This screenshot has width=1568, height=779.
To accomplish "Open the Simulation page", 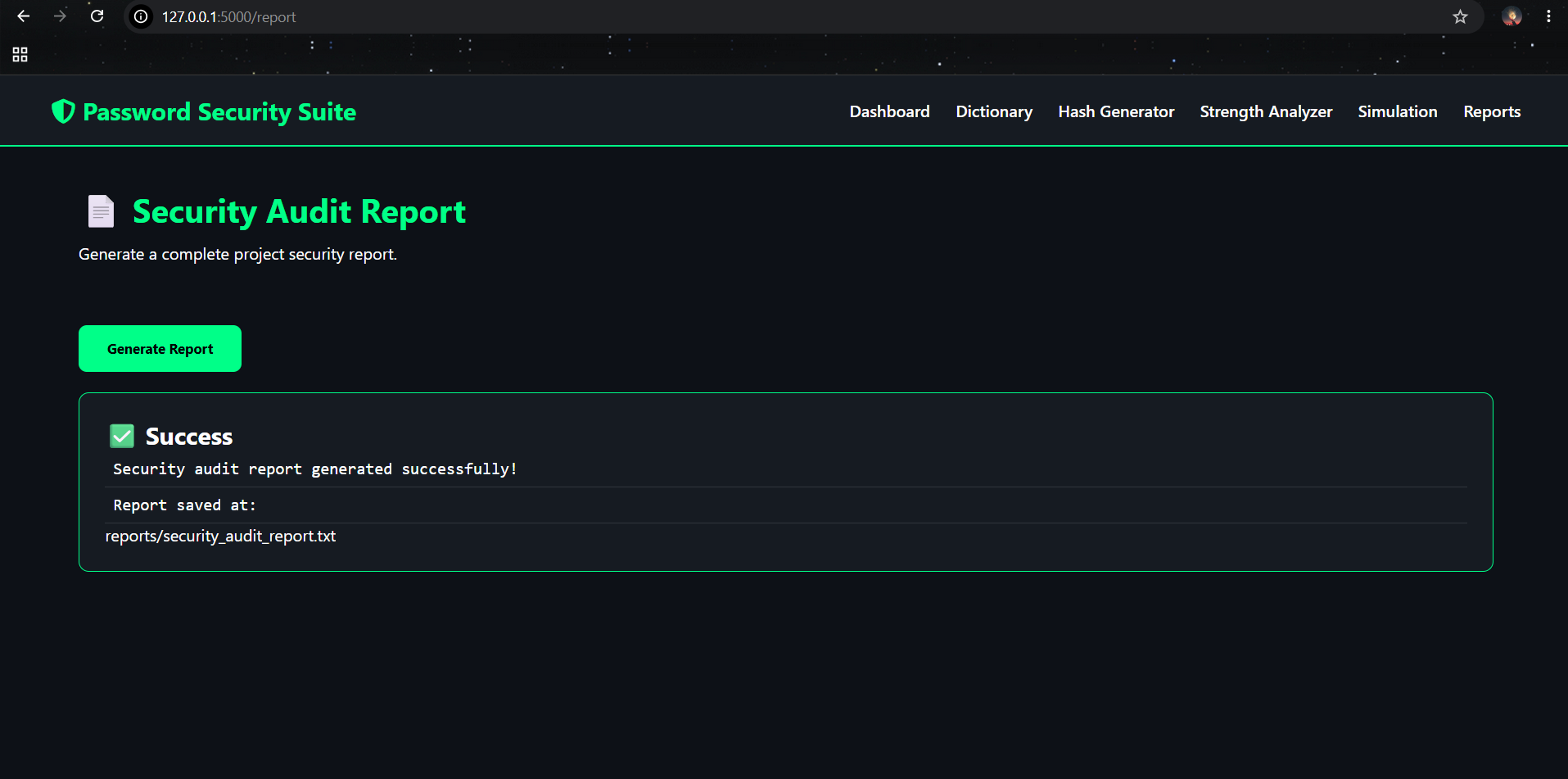I will (1397, 111).
